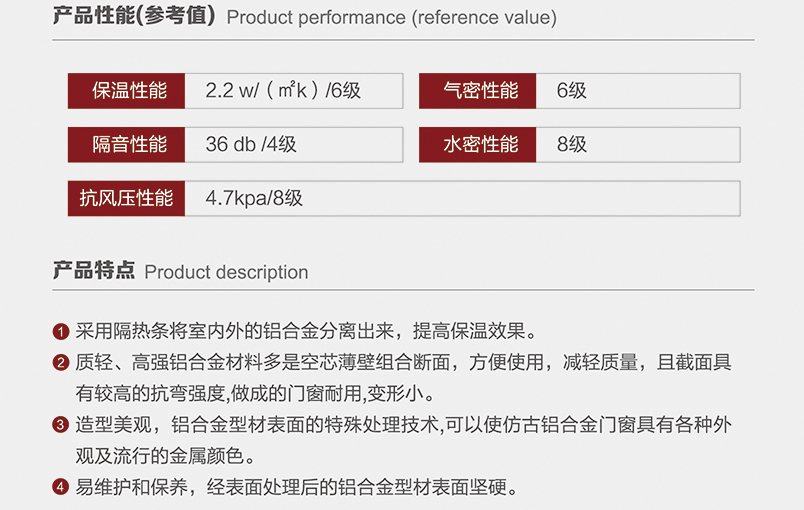Click the 气密性能 6级 value box
Image resolution: width=804 pixels, height=510 pixels.
pos(638,91)
